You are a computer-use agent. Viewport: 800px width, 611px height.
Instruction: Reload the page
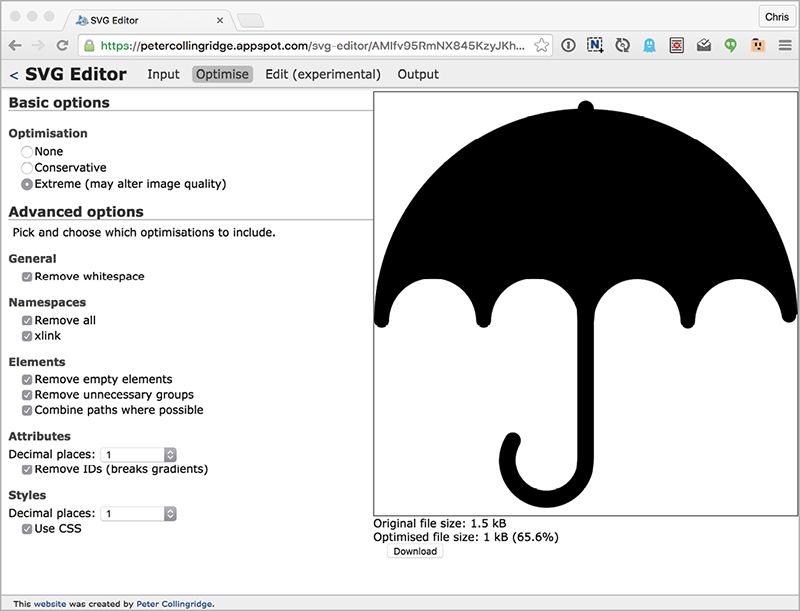click(x=62, y=45)
